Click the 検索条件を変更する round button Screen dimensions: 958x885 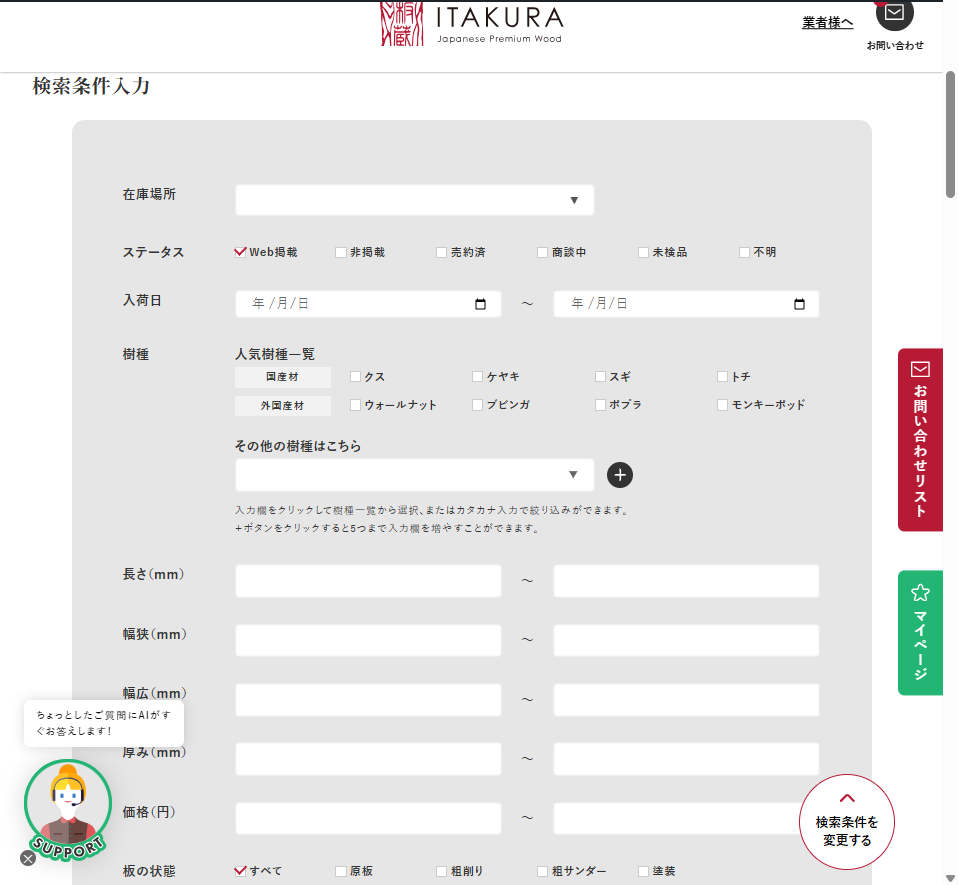click(x=846, y=822)
